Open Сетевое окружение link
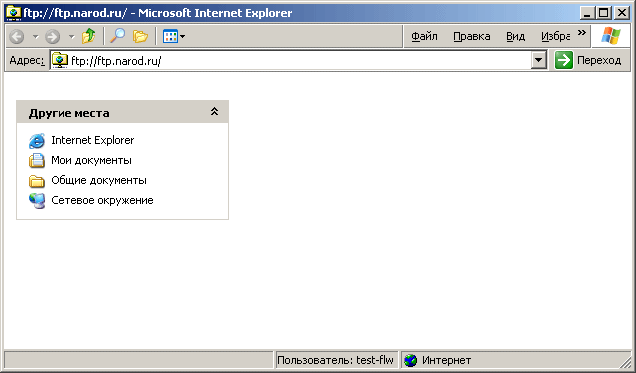Viewport: 636px width, 373px height. [x=102, y=200]
